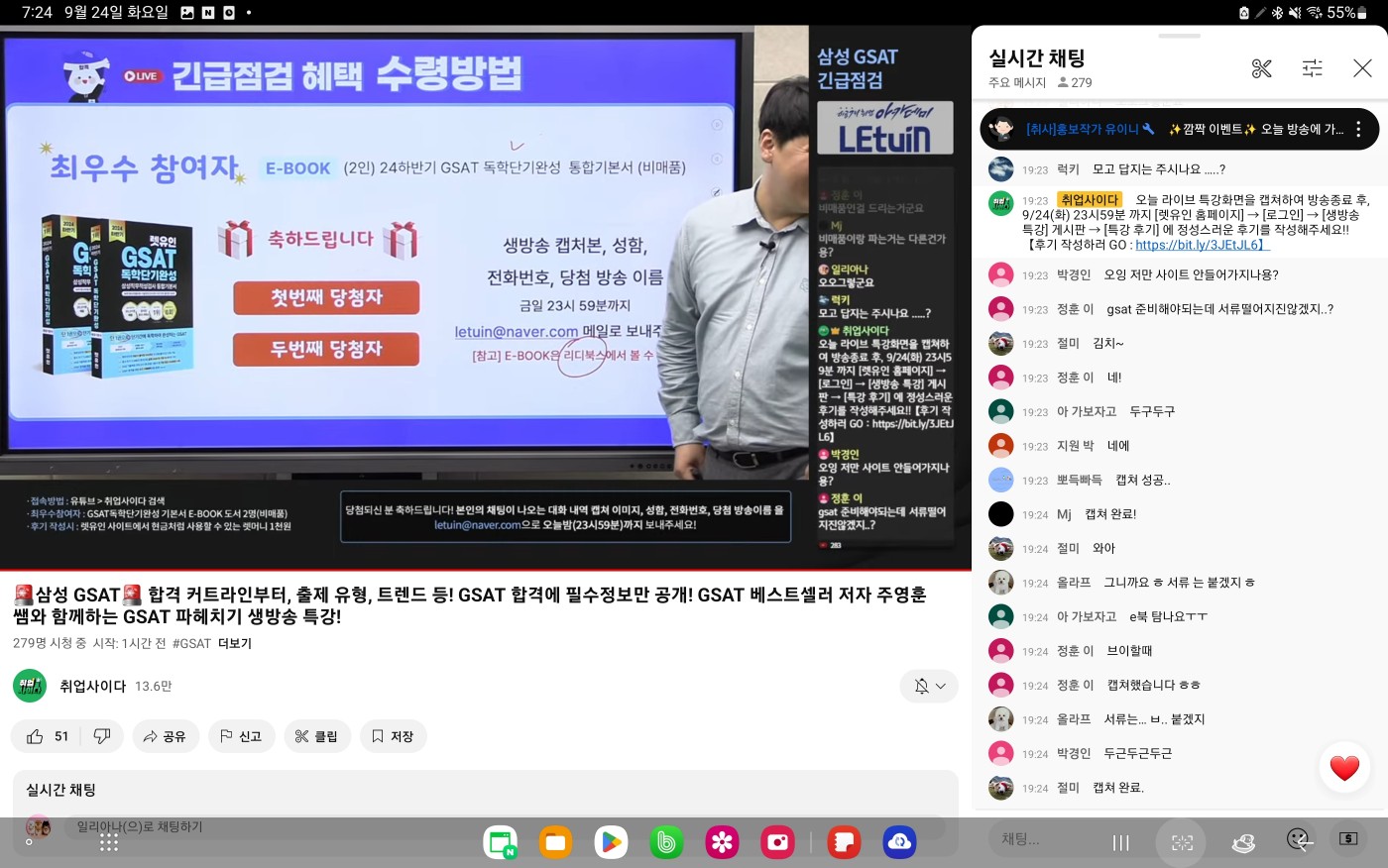Viewport: 1388px width, 868px height.
Task: Open the app drawer grid icon
Action: [x=109, y=842]
